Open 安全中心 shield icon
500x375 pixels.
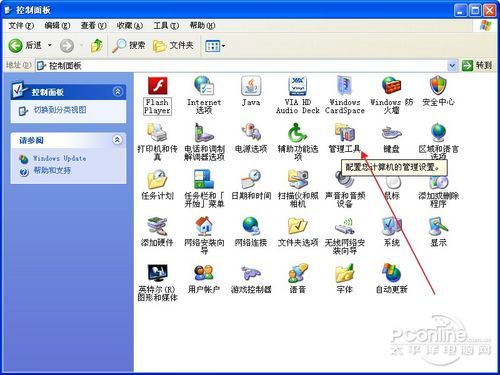(438, 85)
